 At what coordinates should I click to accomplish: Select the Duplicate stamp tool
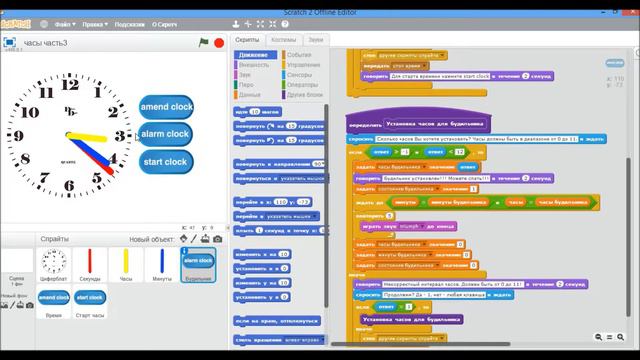(236, 24)
